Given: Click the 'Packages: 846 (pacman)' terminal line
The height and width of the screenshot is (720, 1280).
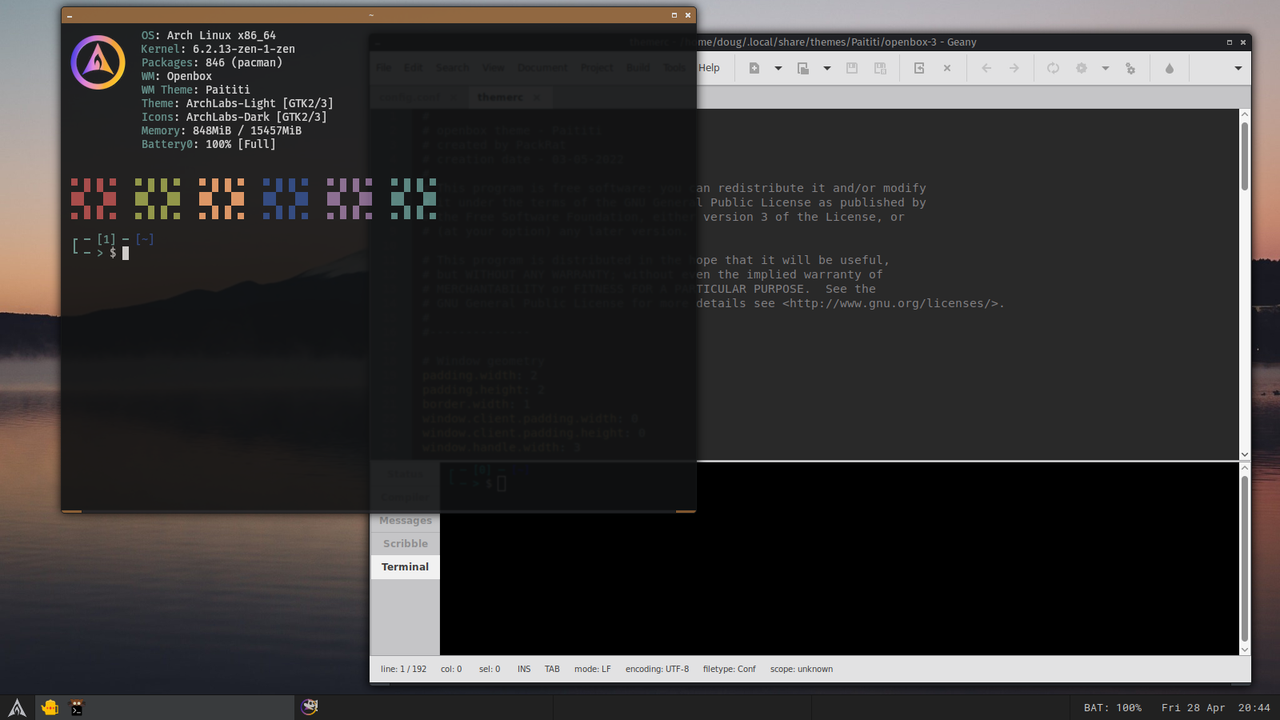Looking at the screenshot, I should click(x=211, y=63).
